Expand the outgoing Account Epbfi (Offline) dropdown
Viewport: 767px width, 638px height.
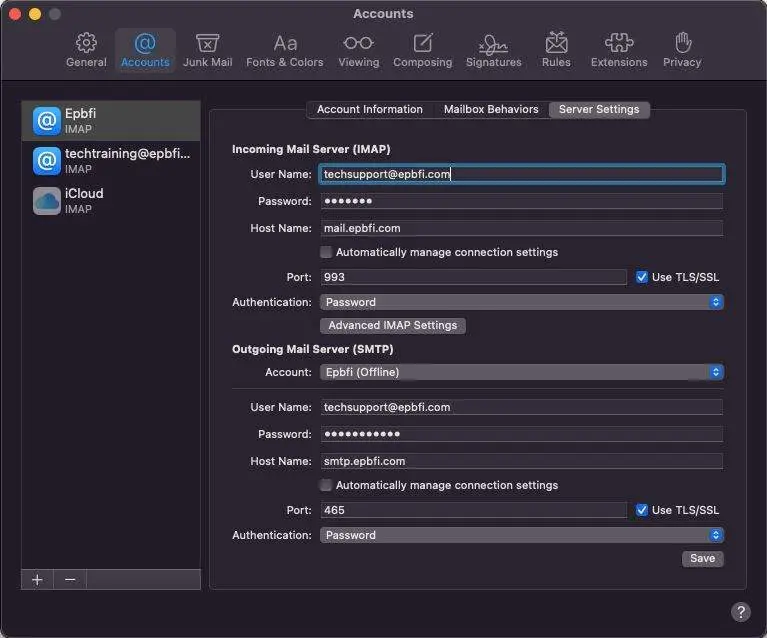[x=521, y=372]
